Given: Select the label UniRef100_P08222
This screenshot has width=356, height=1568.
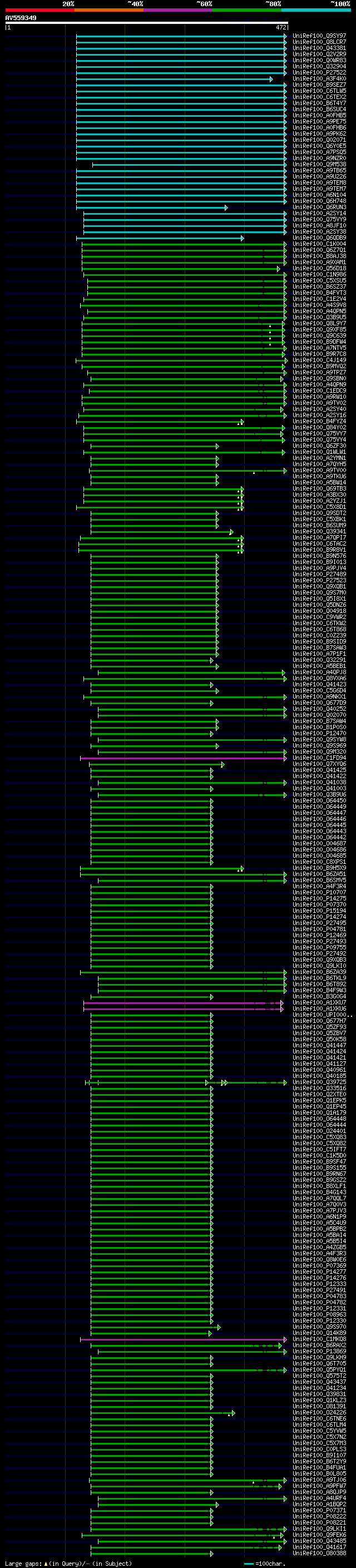Looking at the screenshot, I should click(x=319, y=1517).
